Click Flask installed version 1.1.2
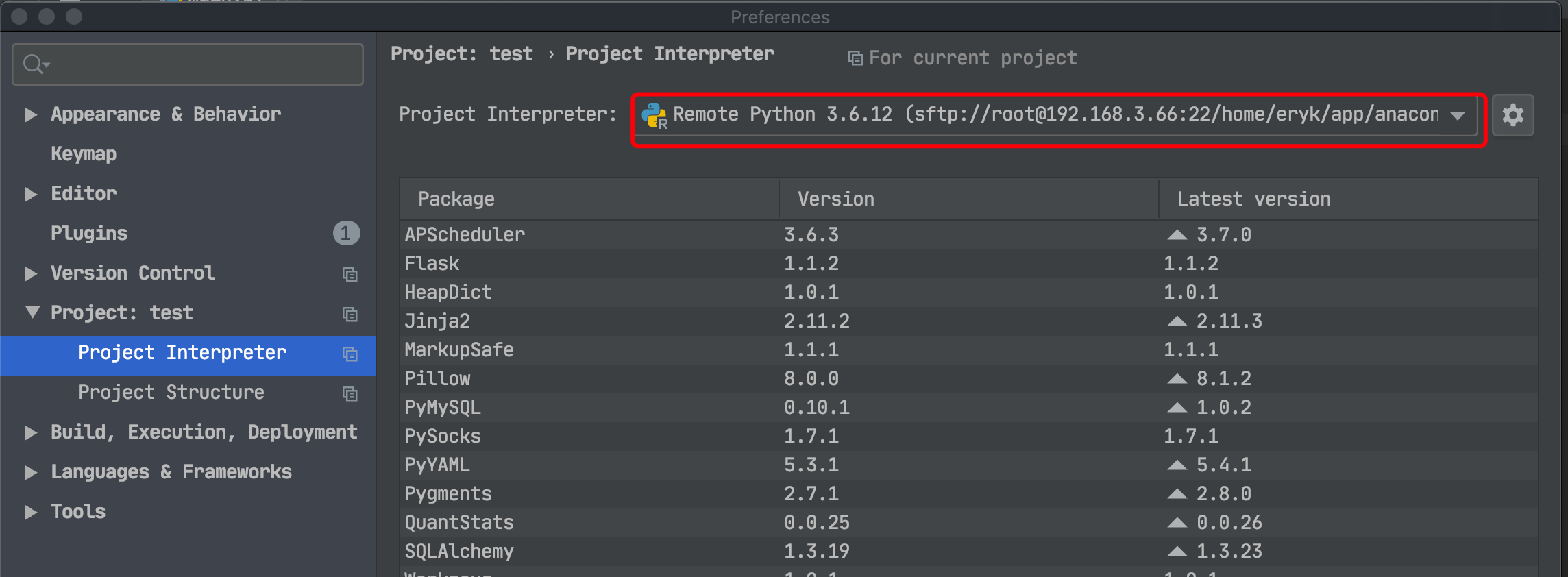 811,264
